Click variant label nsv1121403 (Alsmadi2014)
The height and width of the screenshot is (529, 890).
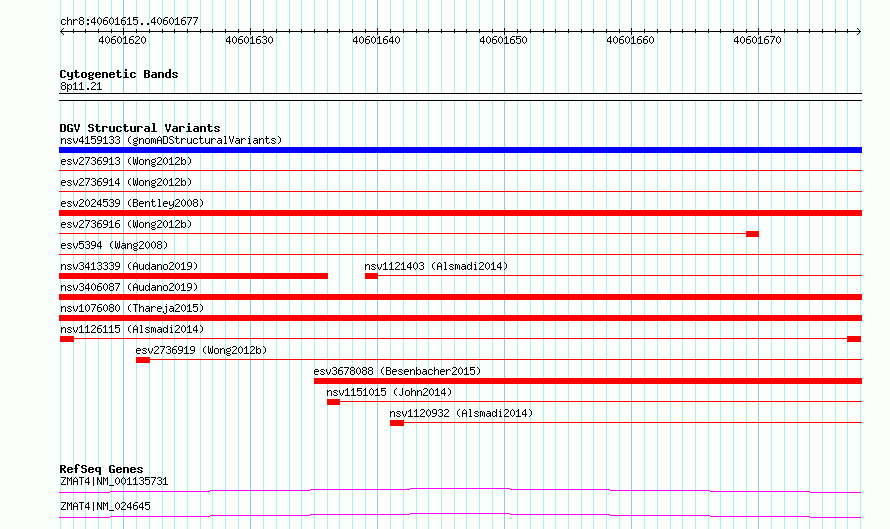click(436, 266)
